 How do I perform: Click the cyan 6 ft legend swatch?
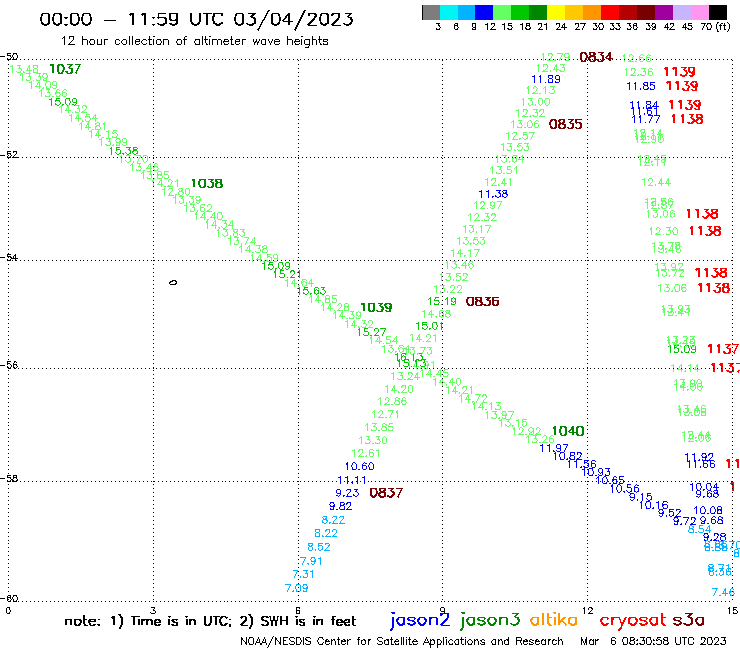(449, 12)
